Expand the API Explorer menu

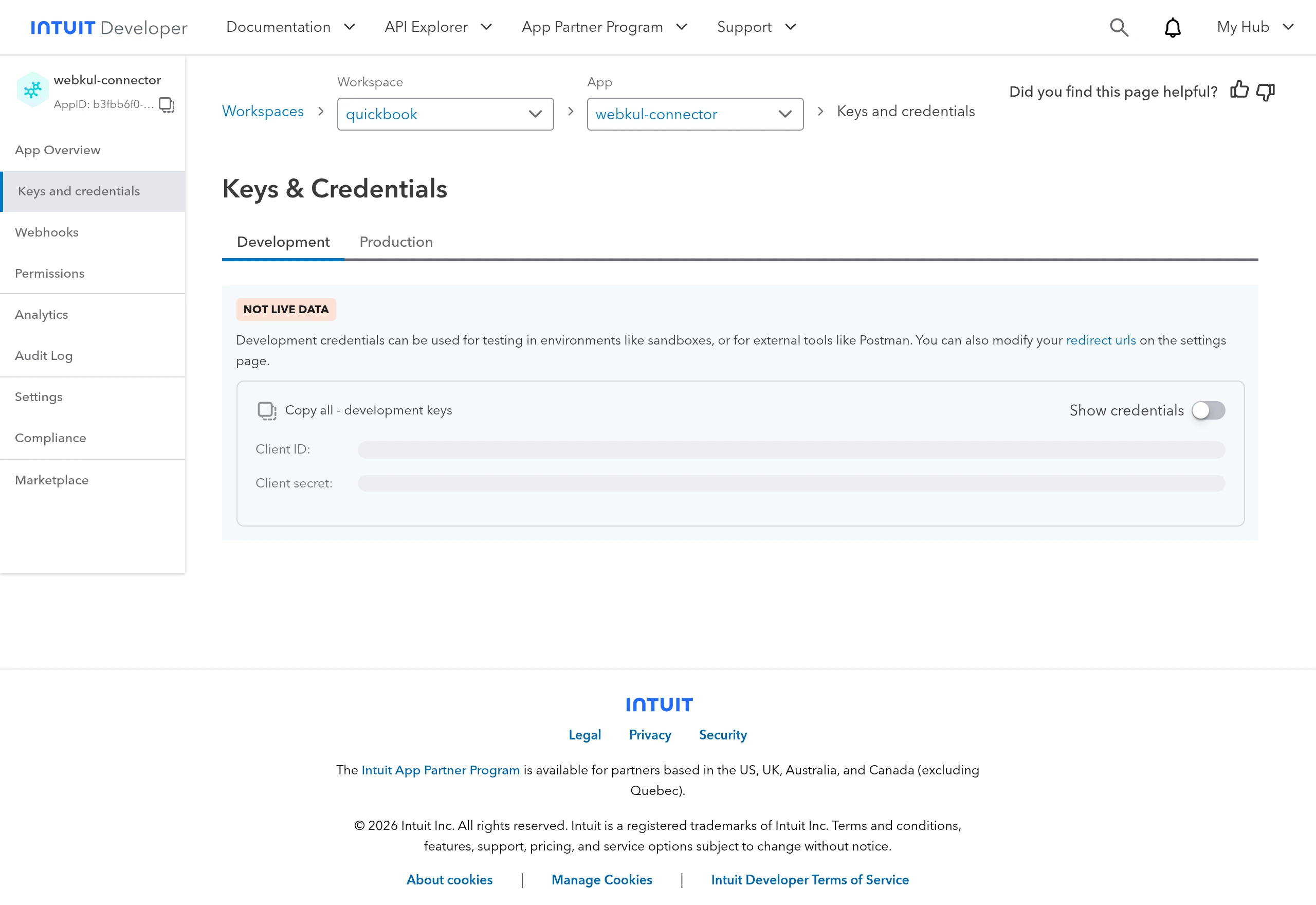click(438, 27)
